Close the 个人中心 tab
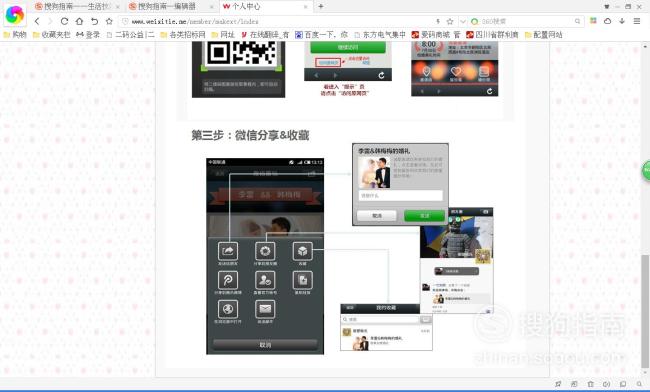 306,7
